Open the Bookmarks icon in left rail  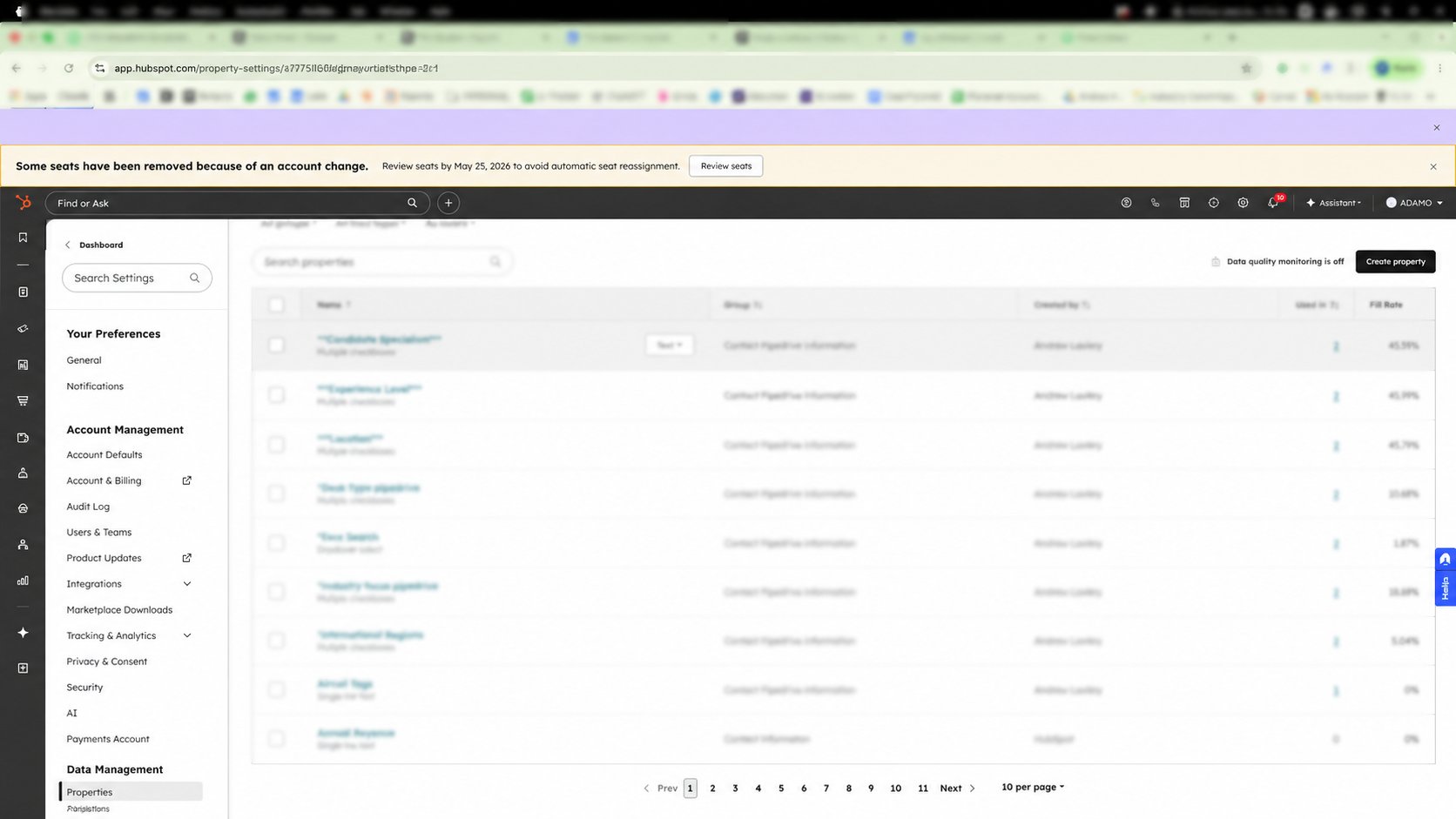pos(24,238)
